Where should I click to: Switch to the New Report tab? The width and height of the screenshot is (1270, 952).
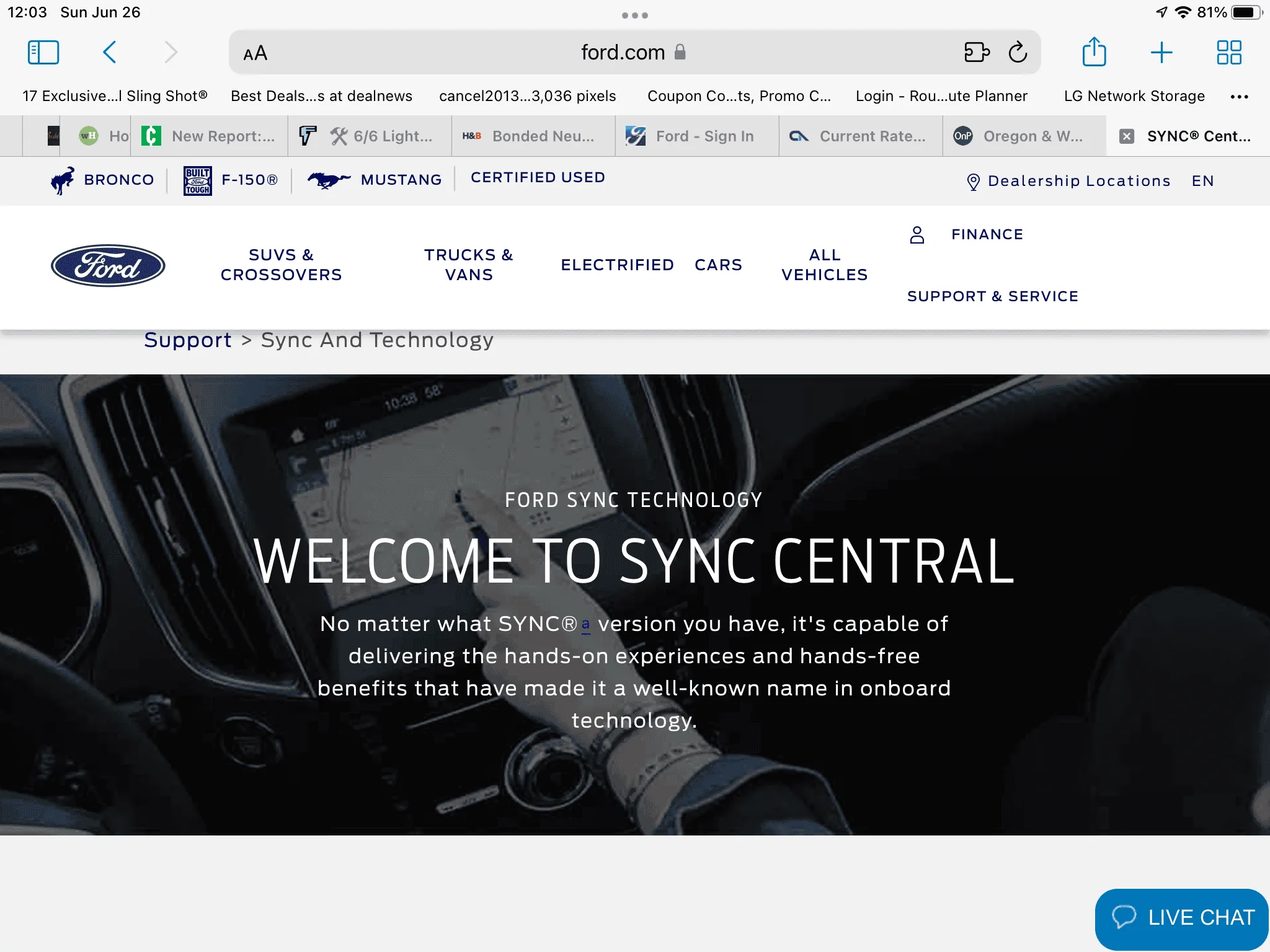pyautogui.click(x=210, y=136)
